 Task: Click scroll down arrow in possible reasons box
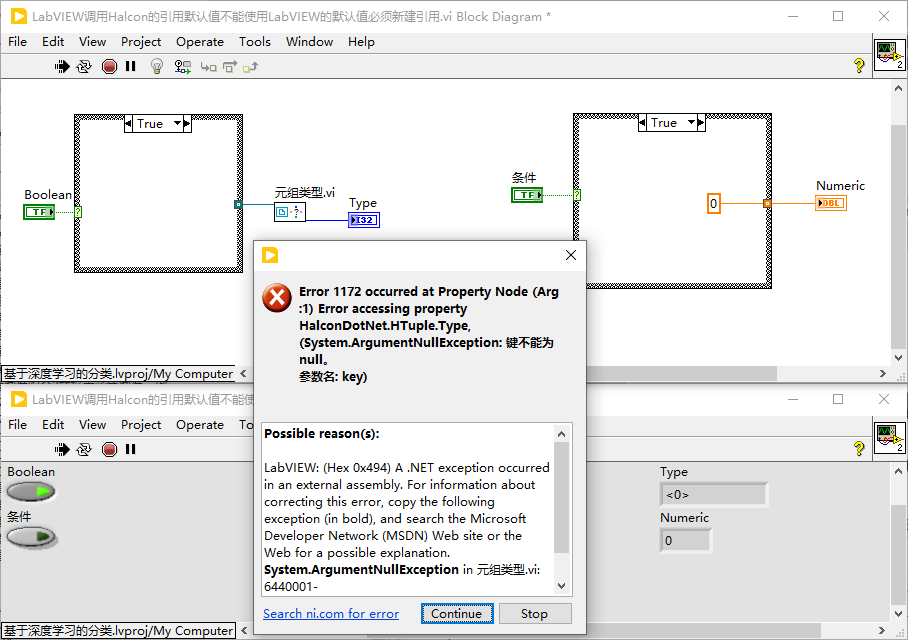[x=561, y=586]
